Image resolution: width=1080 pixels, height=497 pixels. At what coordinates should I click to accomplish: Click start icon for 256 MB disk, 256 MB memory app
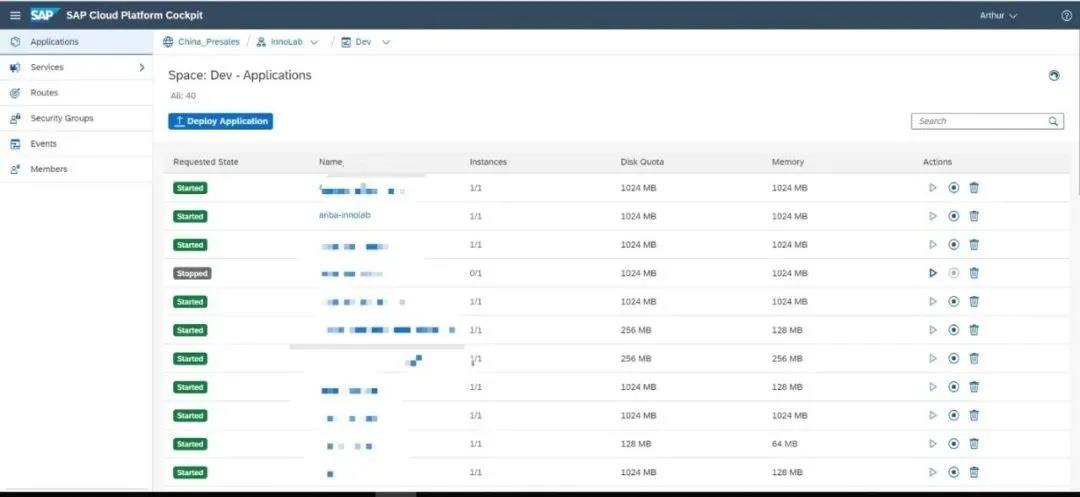(x=933, y=359)
